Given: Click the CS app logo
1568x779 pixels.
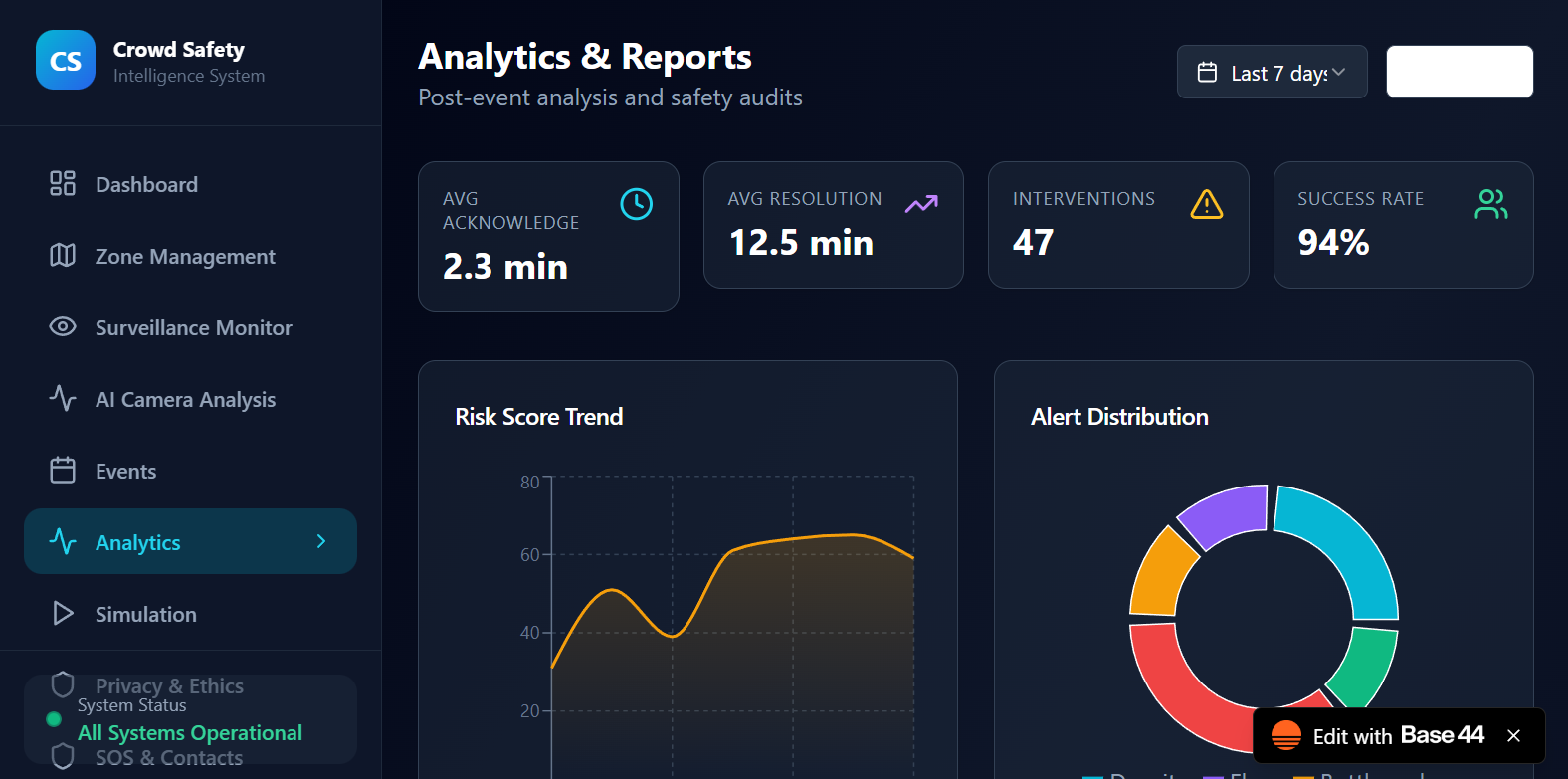Looking at the screenshot, I should pyautogui.click(x=66, y=60).
